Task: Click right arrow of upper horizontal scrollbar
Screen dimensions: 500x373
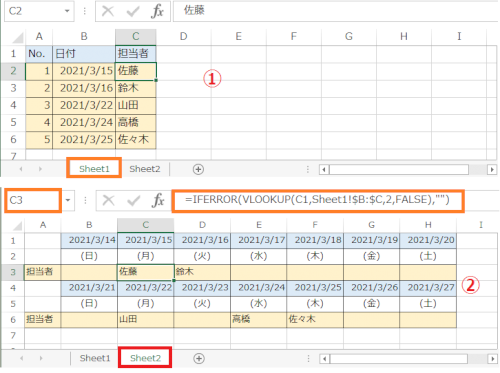Action: coord(492,170)
